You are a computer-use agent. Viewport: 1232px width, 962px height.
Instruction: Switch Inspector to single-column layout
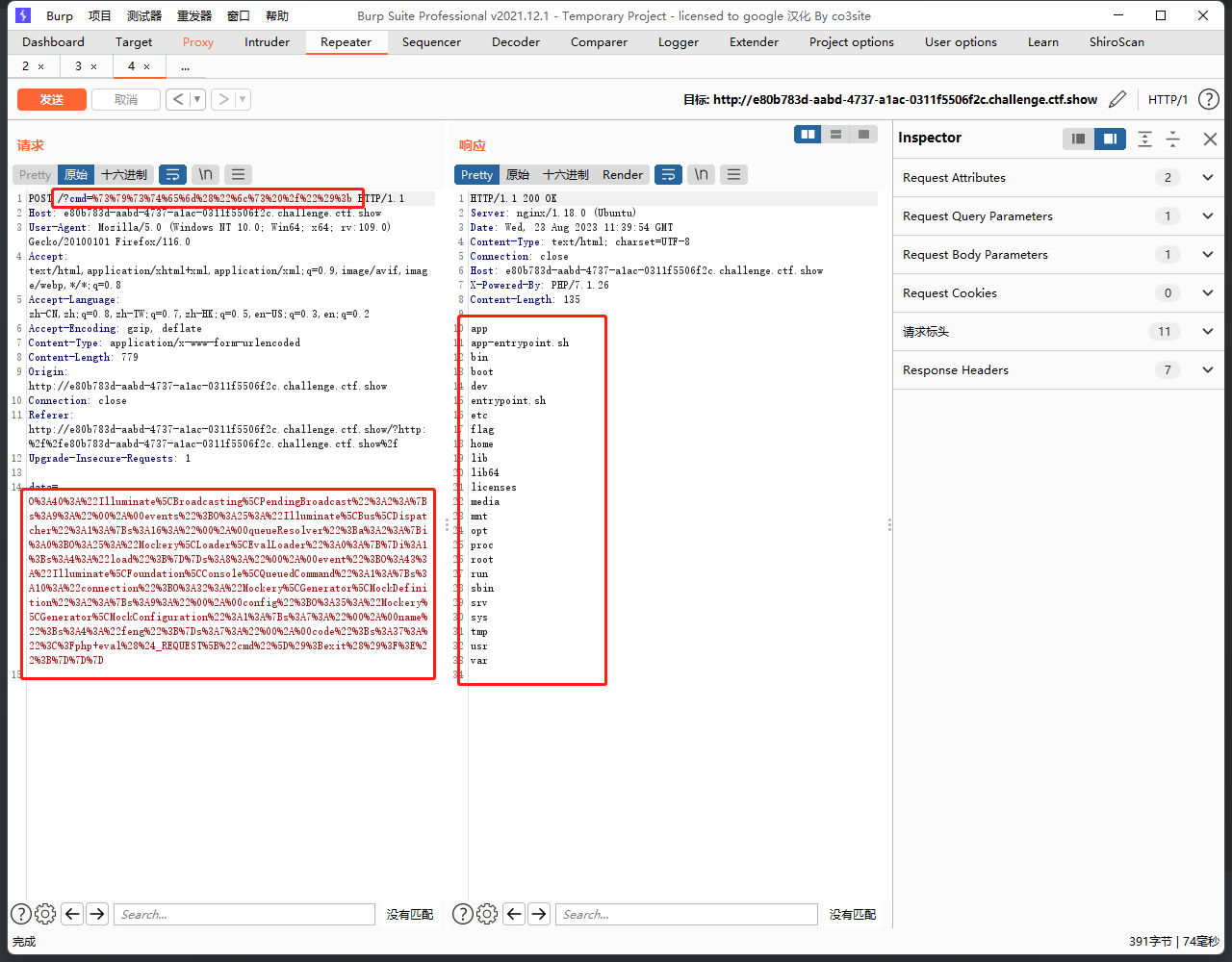(x=1079, y=139)
